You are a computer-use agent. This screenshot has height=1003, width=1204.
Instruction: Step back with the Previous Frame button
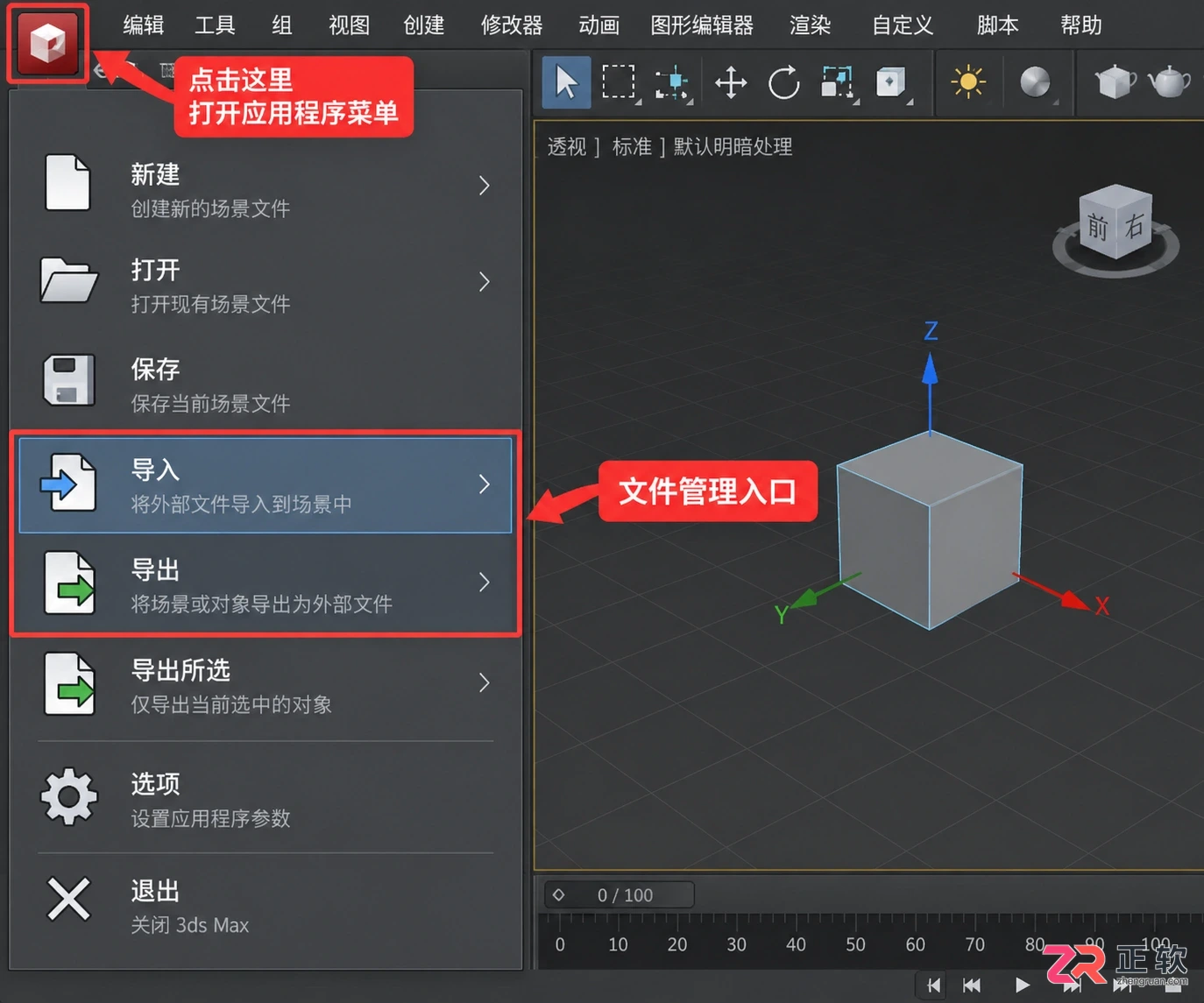point(972,985)
